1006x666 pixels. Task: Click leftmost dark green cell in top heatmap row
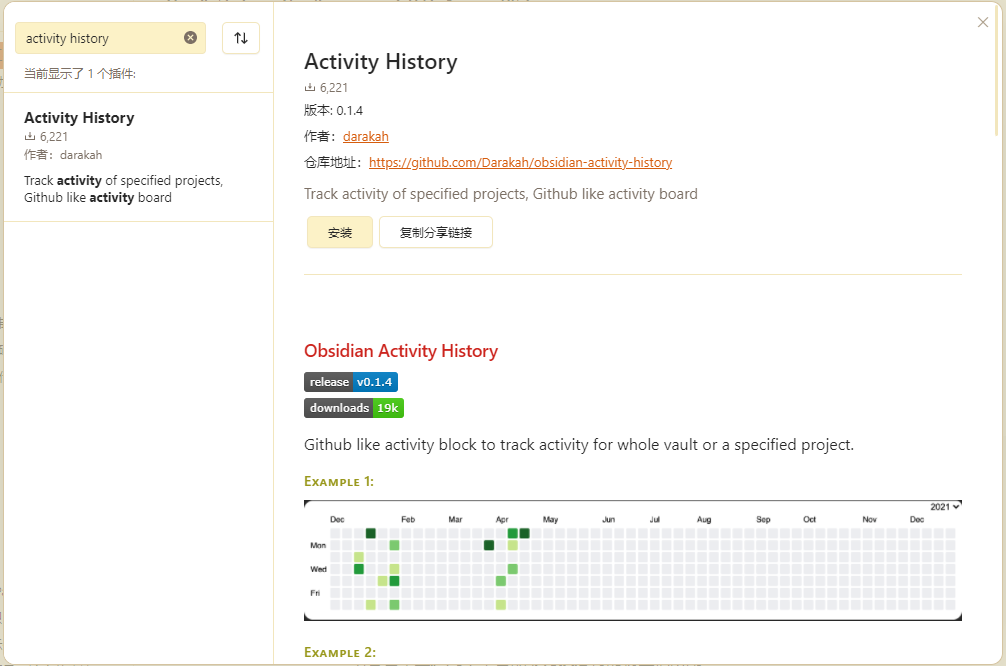(x=371, y=534)
